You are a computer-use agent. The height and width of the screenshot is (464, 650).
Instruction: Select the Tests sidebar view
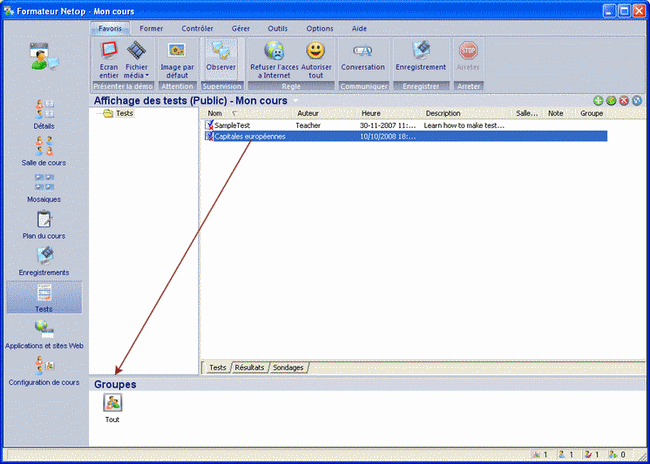click(44, 297)
